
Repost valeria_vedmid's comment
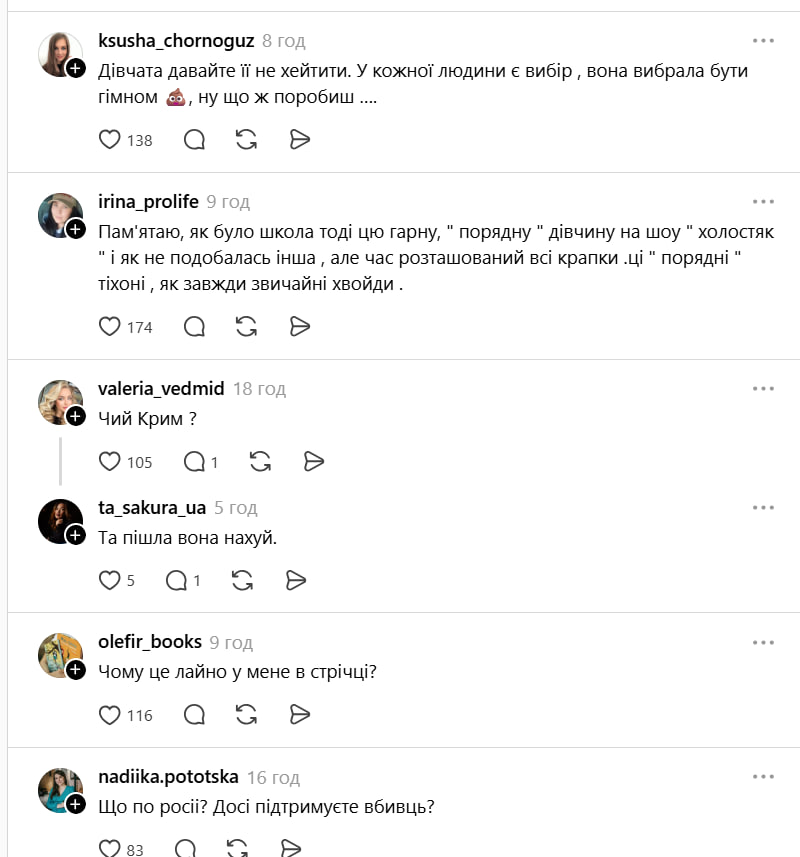(260, 461)
